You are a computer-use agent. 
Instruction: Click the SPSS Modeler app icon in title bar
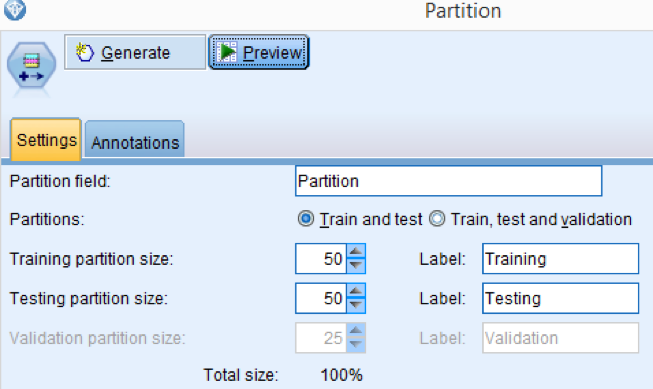(x=15, y=10)
